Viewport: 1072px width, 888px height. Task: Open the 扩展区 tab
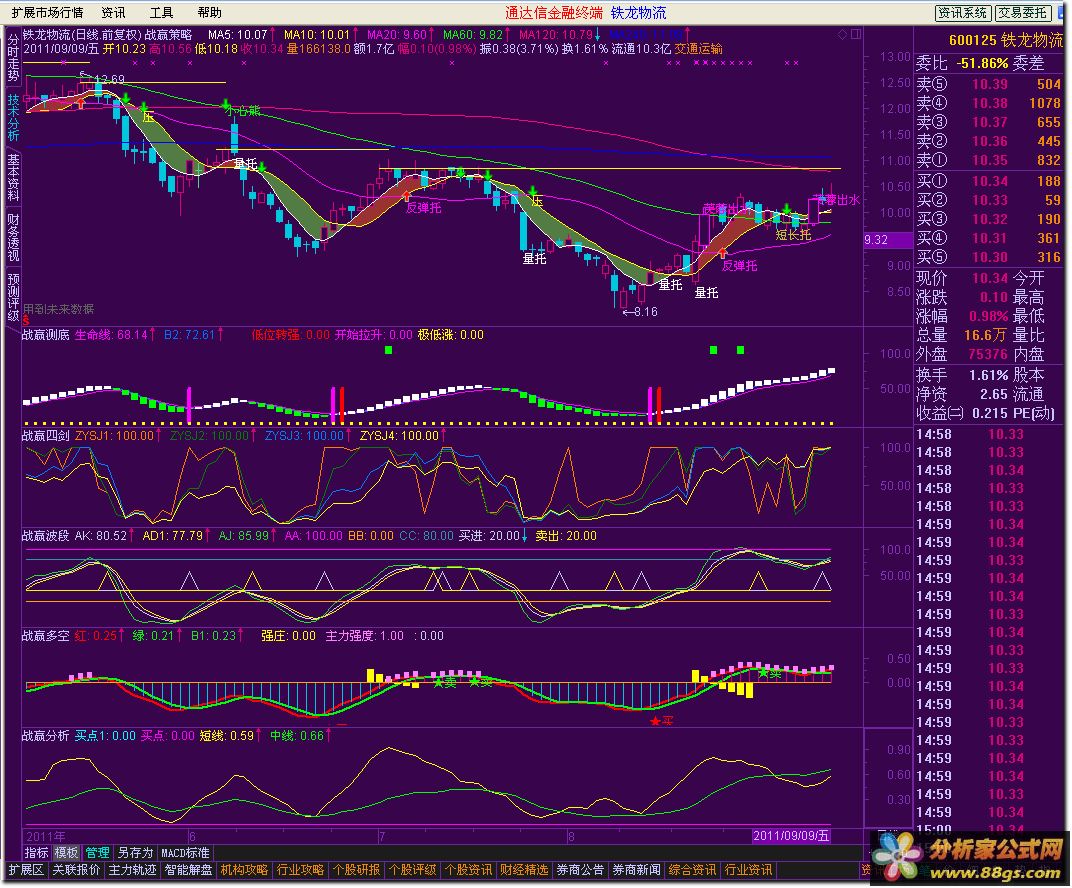coord(26,870)
